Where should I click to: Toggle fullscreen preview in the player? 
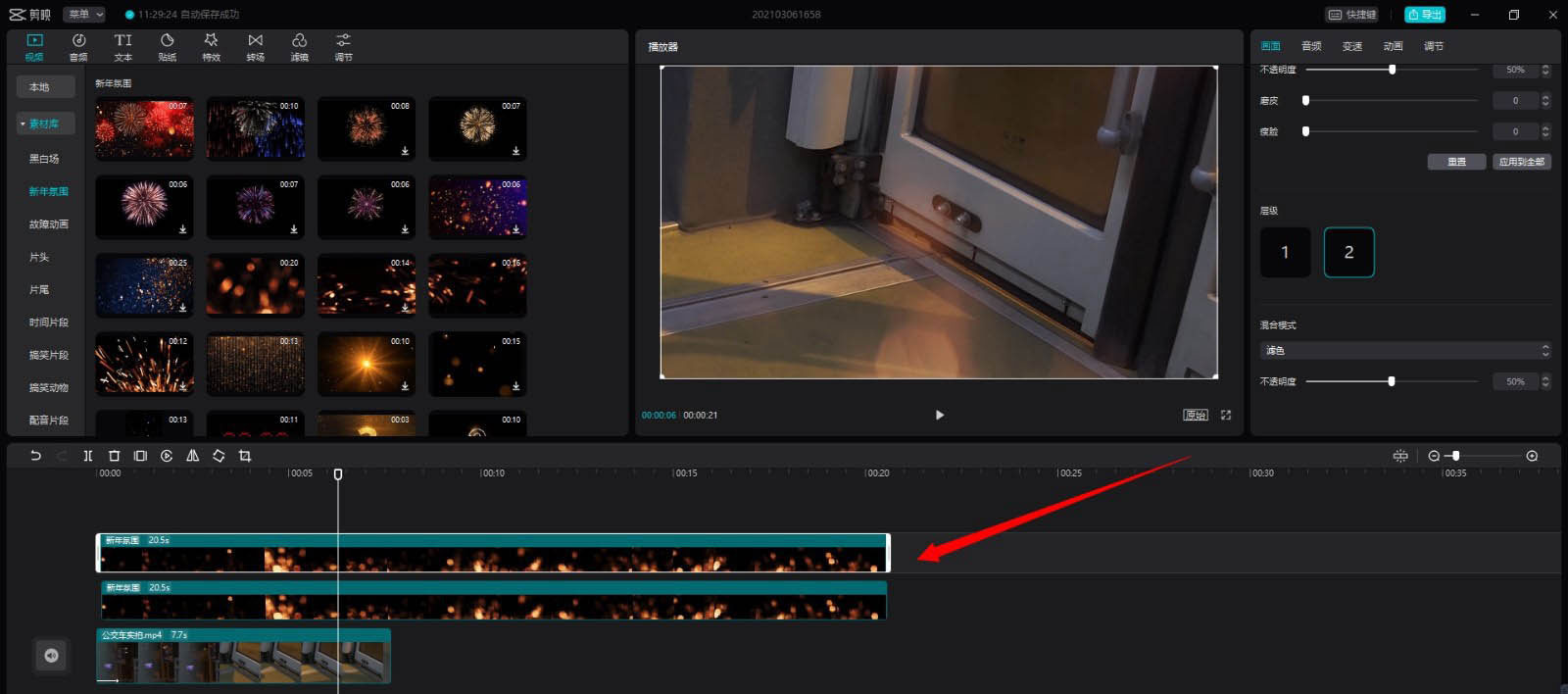coord(1226,416)
